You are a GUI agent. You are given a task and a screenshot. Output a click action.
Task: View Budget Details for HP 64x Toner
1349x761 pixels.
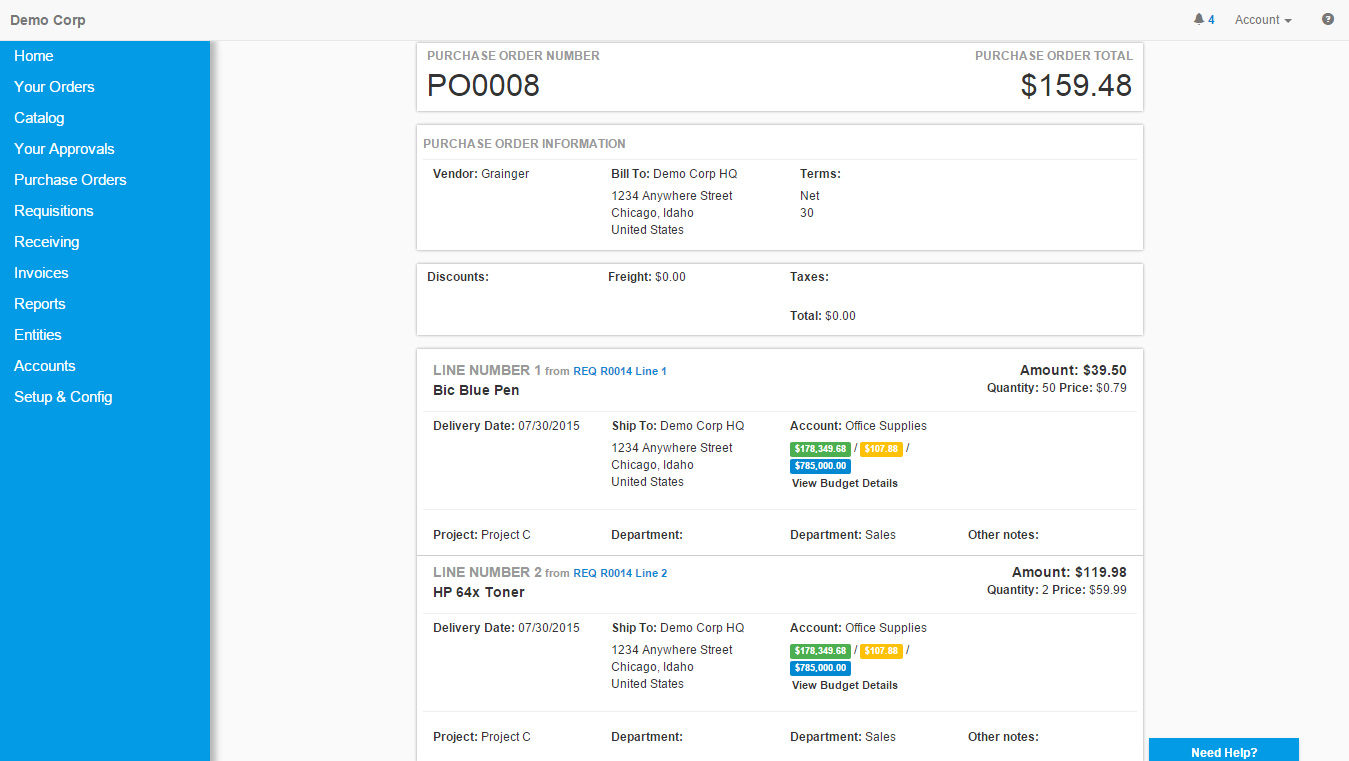coord(844,685)
